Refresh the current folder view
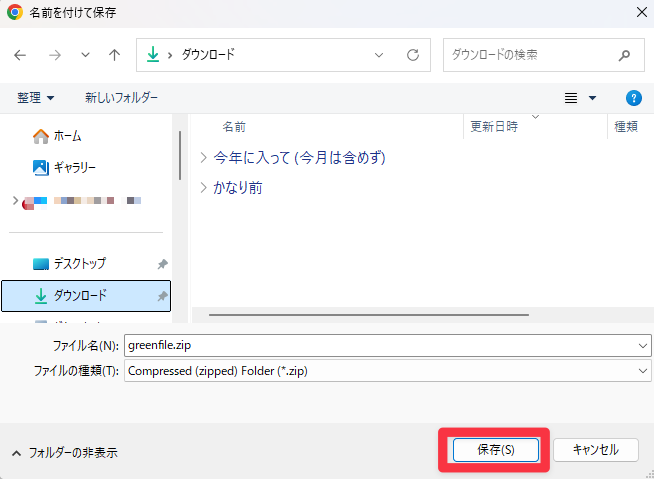 [x=412, y=55]
